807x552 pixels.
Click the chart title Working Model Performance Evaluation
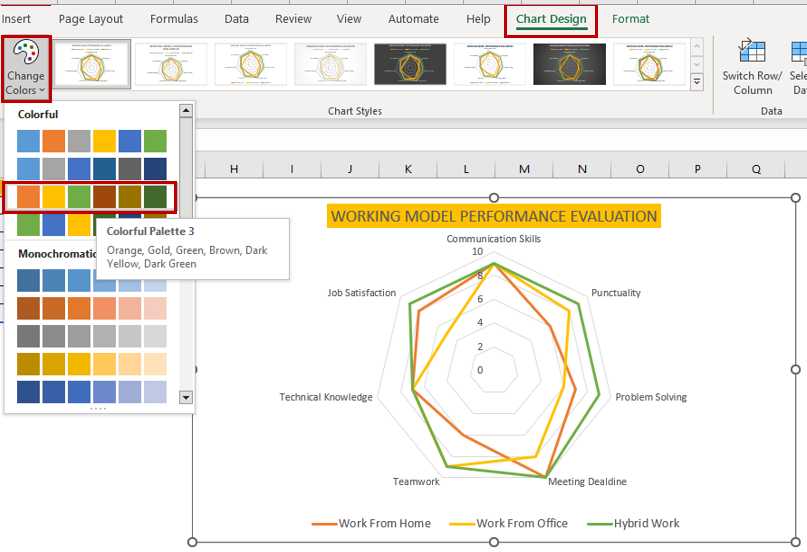click(x=494, y=216)
